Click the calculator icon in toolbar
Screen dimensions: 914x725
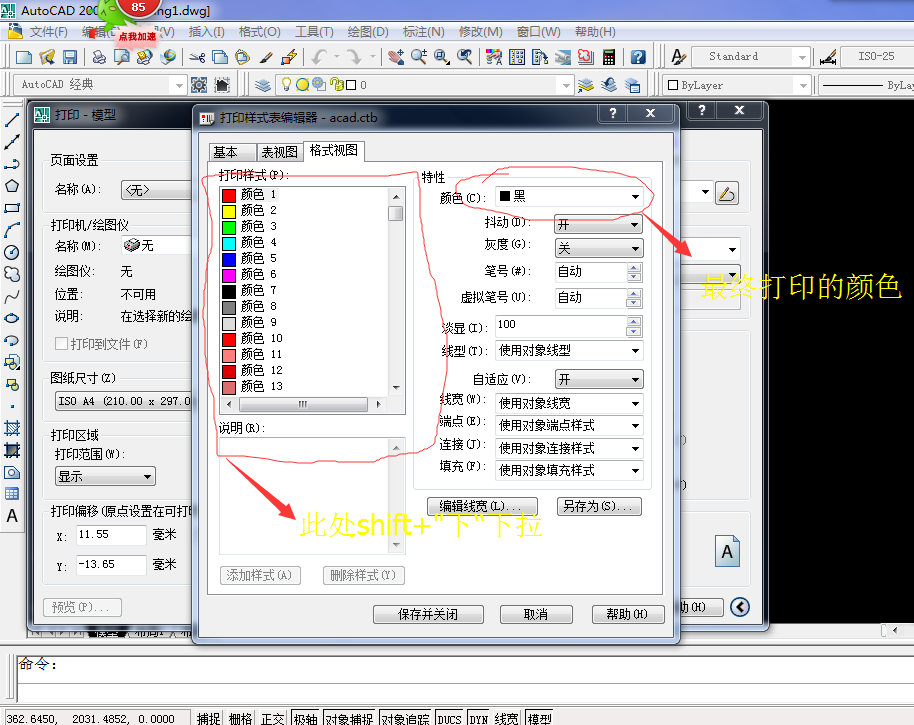point(609,57)
